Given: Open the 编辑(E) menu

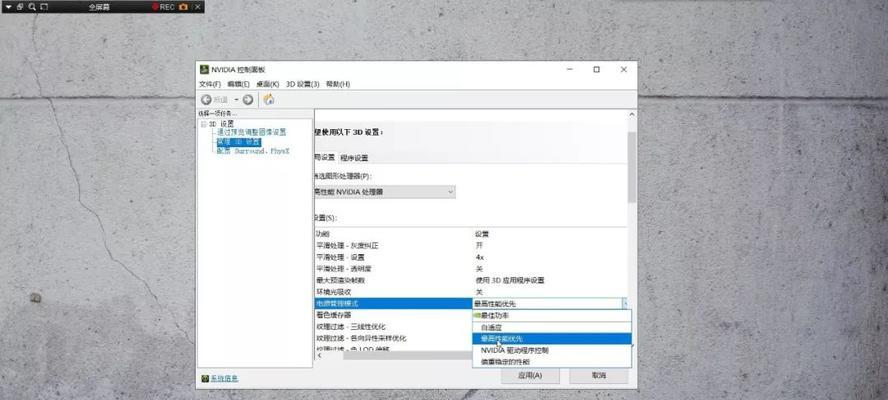Looking at the screenshot, I should pos(238,84).
